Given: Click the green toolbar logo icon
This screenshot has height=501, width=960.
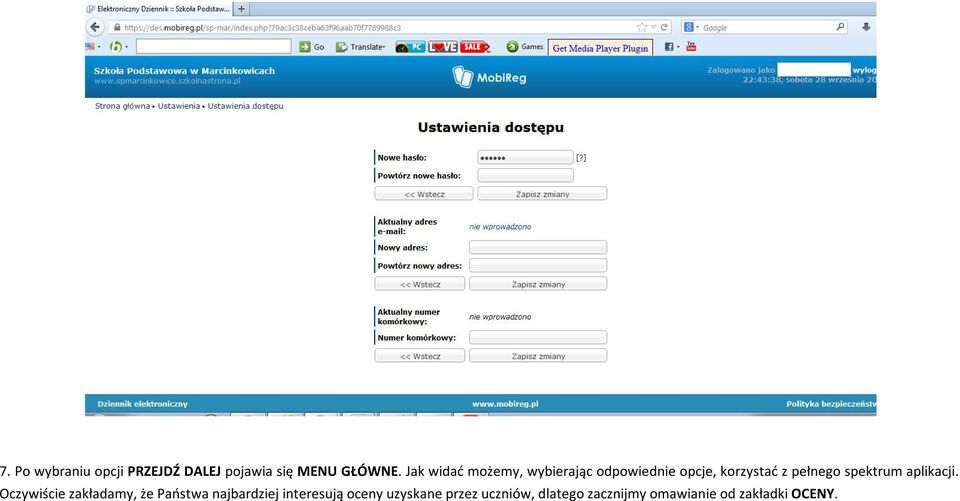Looking at the screenshot, I should tap(115, 47).
